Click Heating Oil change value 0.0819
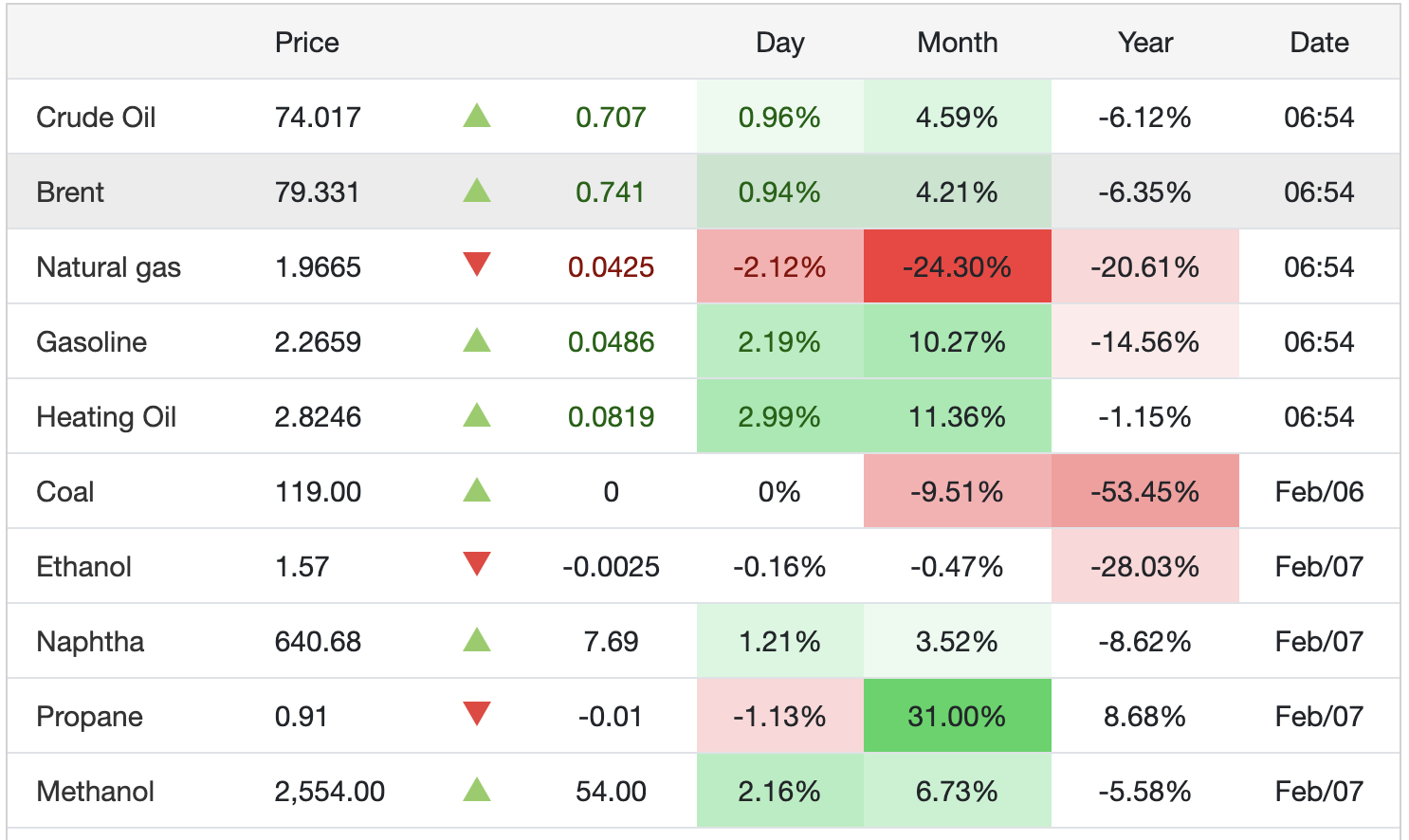This screenshot has height=840, width=1409. tap(611, 417)
